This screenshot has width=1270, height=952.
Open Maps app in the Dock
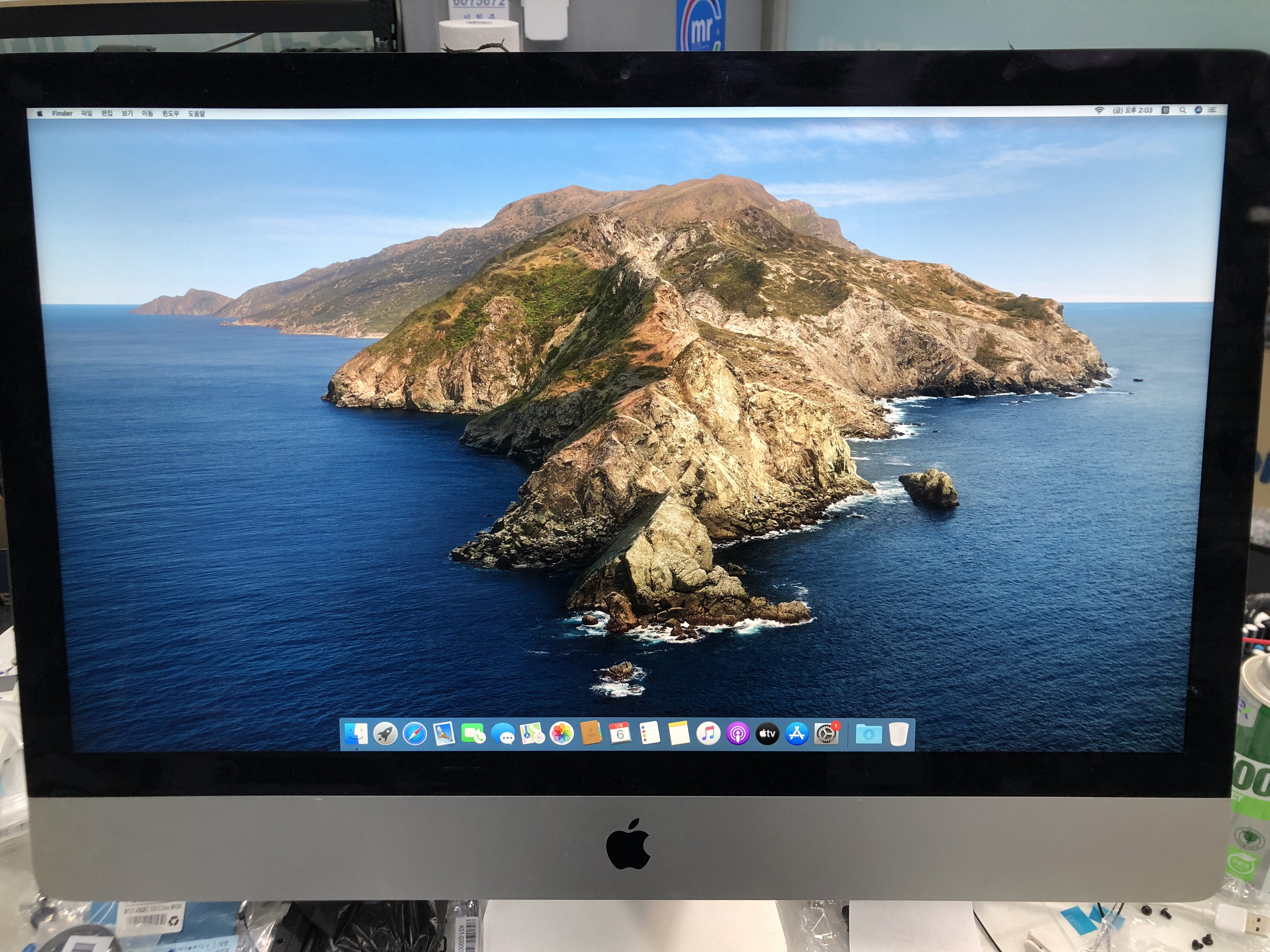pos(532,734)
